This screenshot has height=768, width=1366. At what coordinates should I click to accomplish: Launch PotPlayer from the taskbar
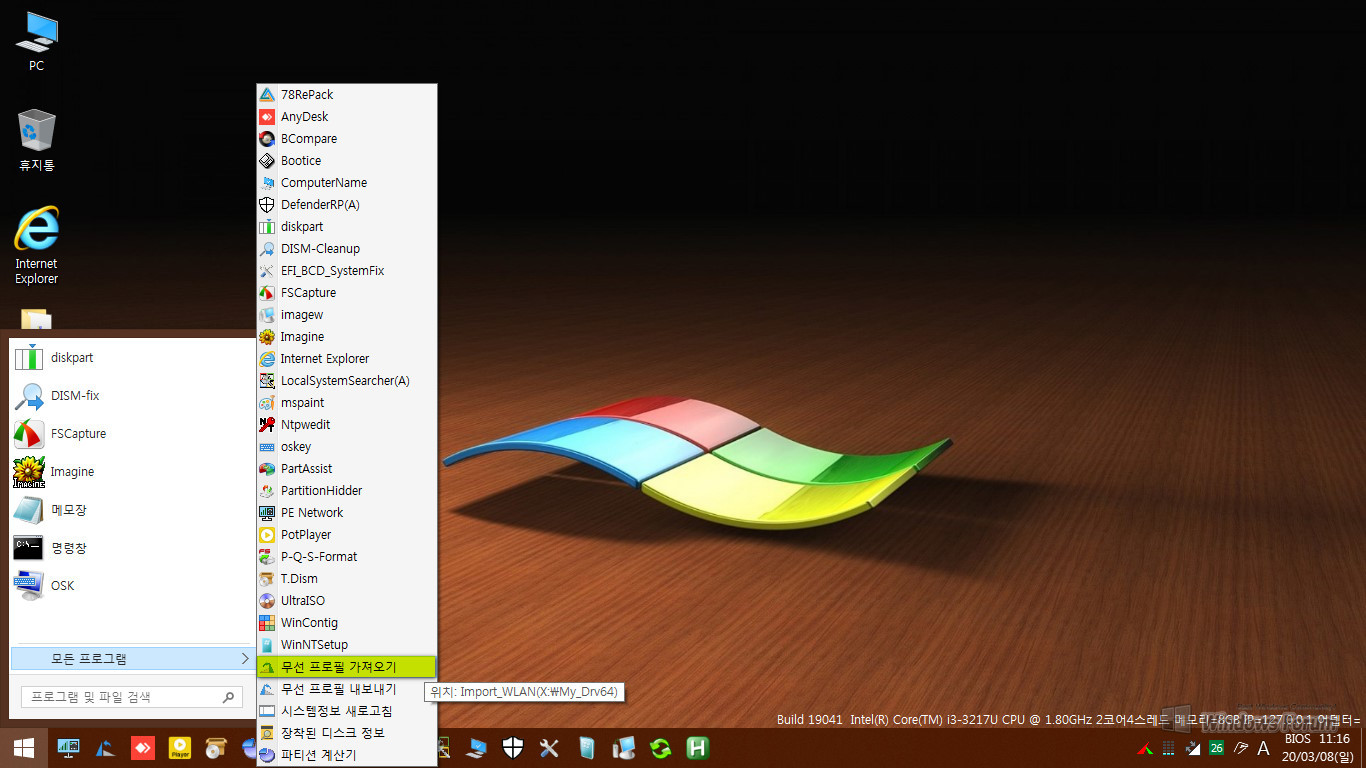(180, 748)
